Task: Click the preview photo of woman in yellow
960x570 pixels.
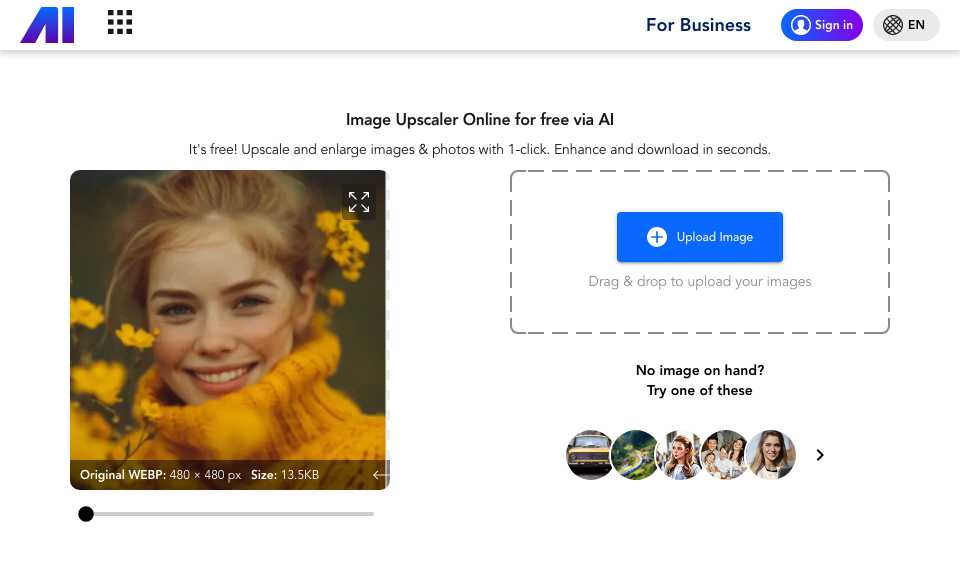Action: (x=230, y=329)
